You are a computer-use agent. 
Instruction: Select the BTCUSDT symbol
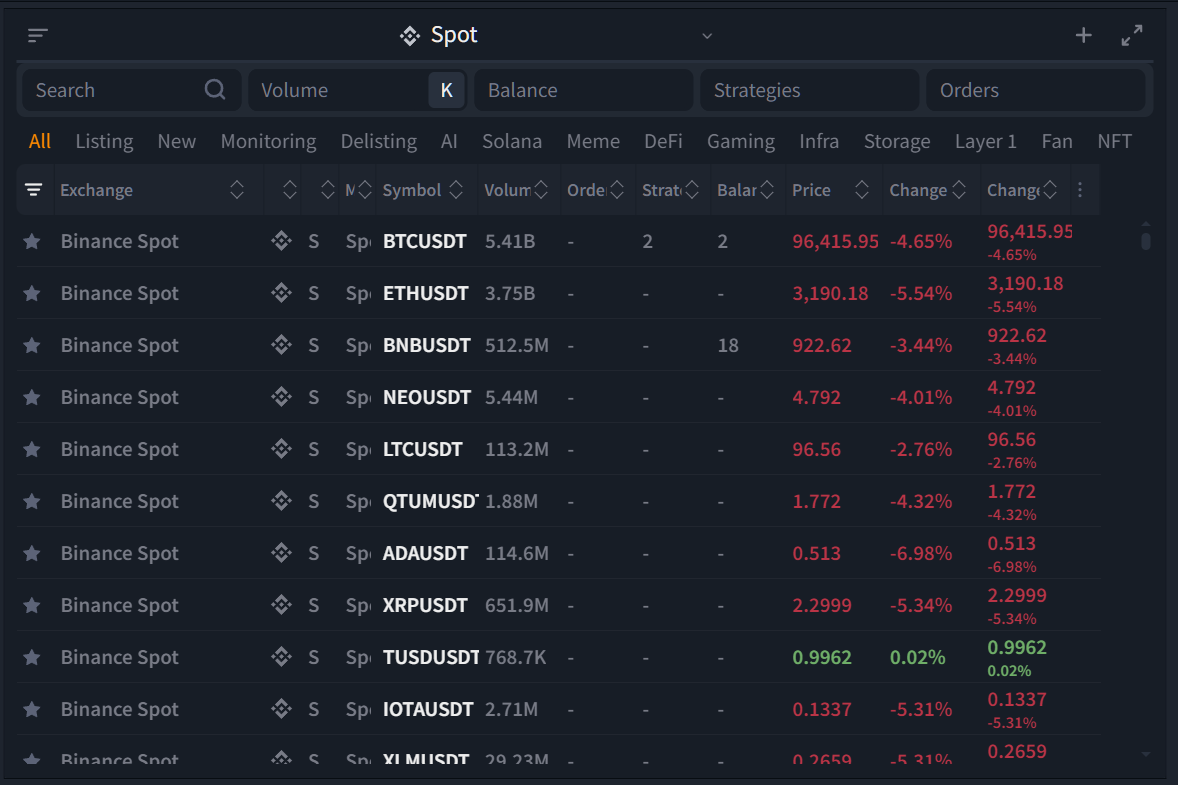pyautogui.click(x=424, y=241)
